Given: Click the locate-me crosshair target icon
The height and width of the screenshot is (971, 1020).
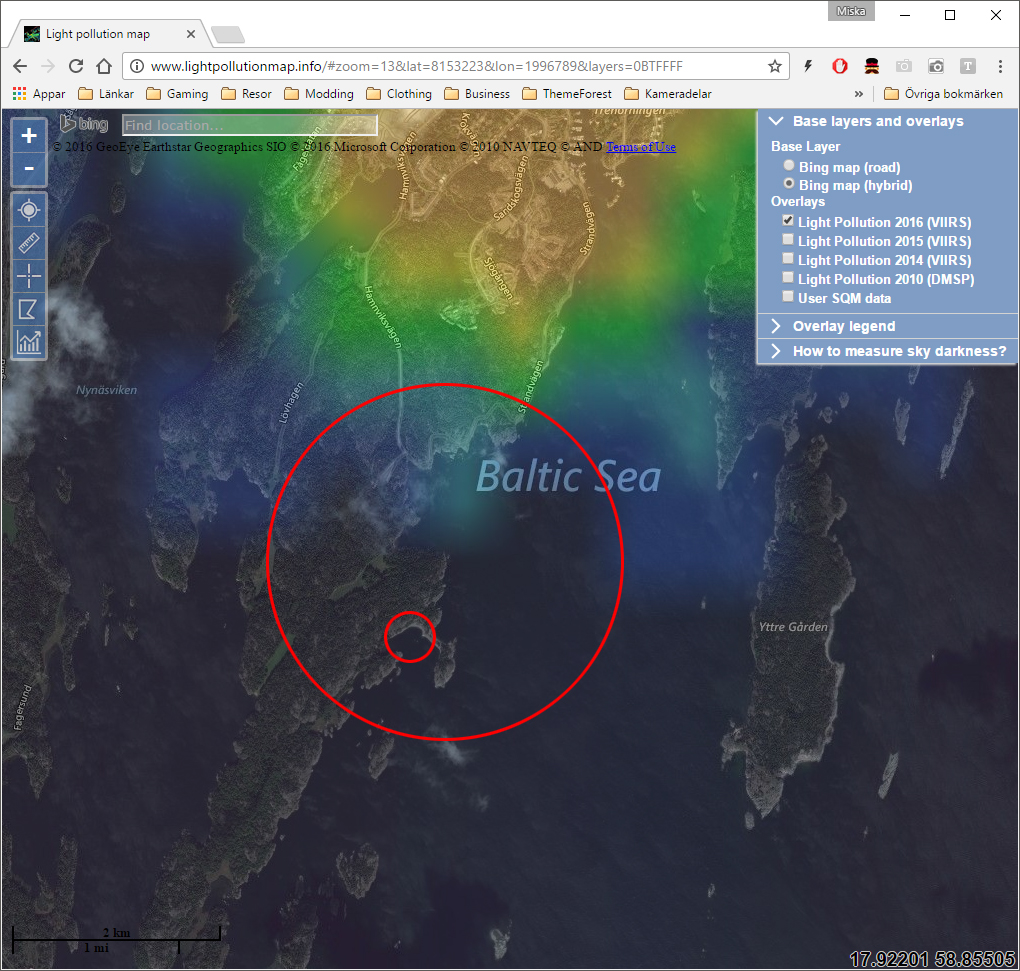Looking at the screenshot, I should coord(29,210).
